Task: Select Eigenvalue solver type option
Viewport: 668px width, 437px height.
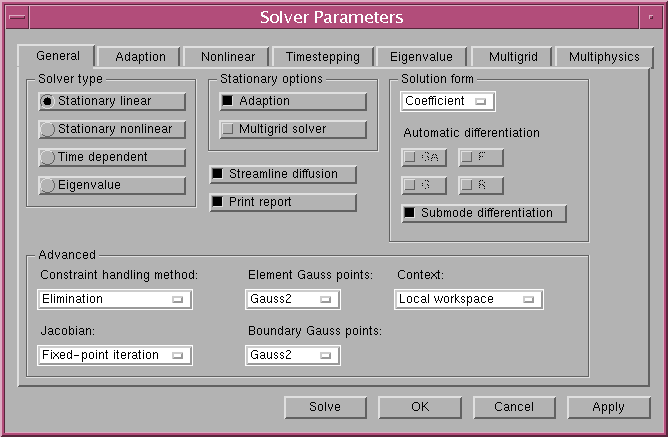Action: [x=112, y=185]
